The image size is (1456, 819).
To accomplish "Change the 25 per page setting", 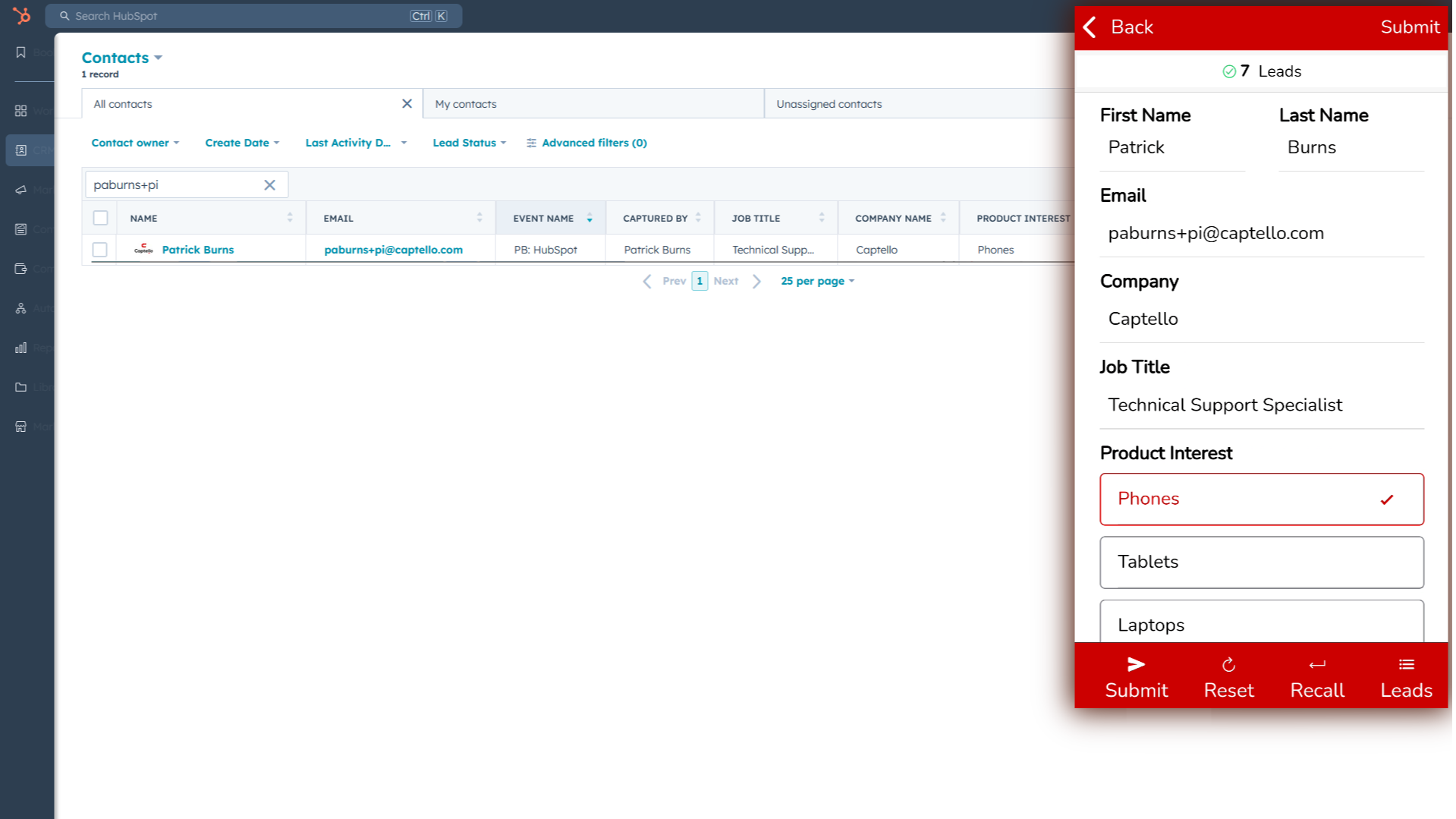I will point(817,281).
